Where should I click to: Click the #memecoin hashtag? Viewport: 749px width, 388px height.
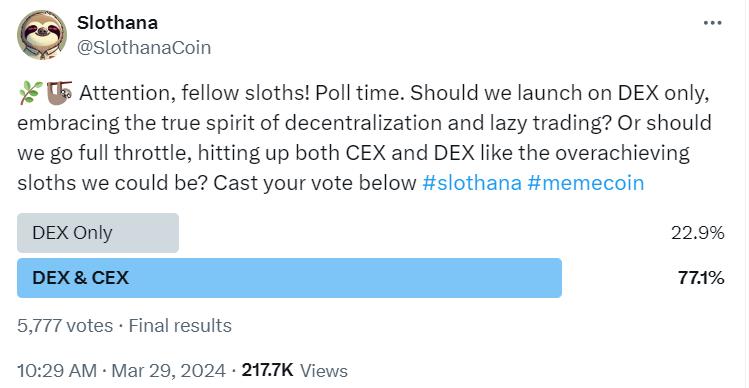click(586, 183)
